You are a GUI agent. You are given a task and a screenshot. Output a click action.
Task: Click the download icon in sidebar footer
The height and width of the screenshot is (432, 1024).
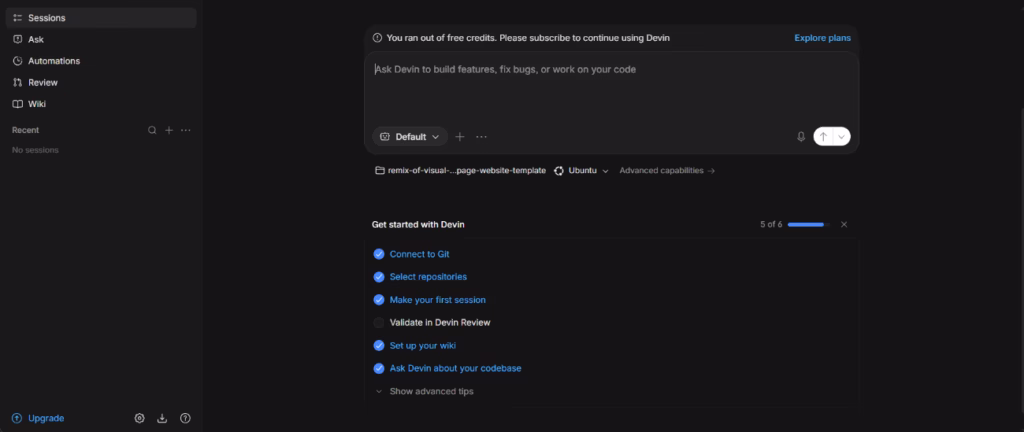(x=162, y=418)
